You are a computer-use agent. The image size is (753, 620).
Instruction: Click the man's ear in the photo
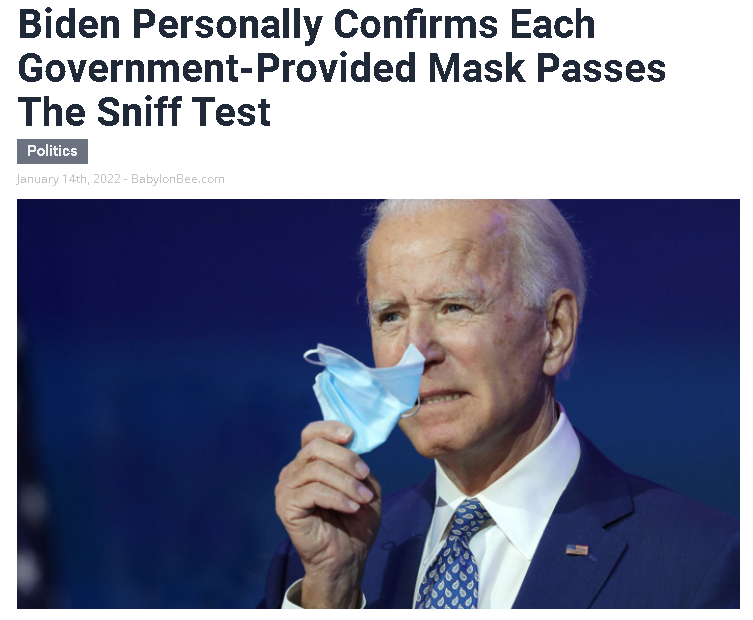click(559, 331)
